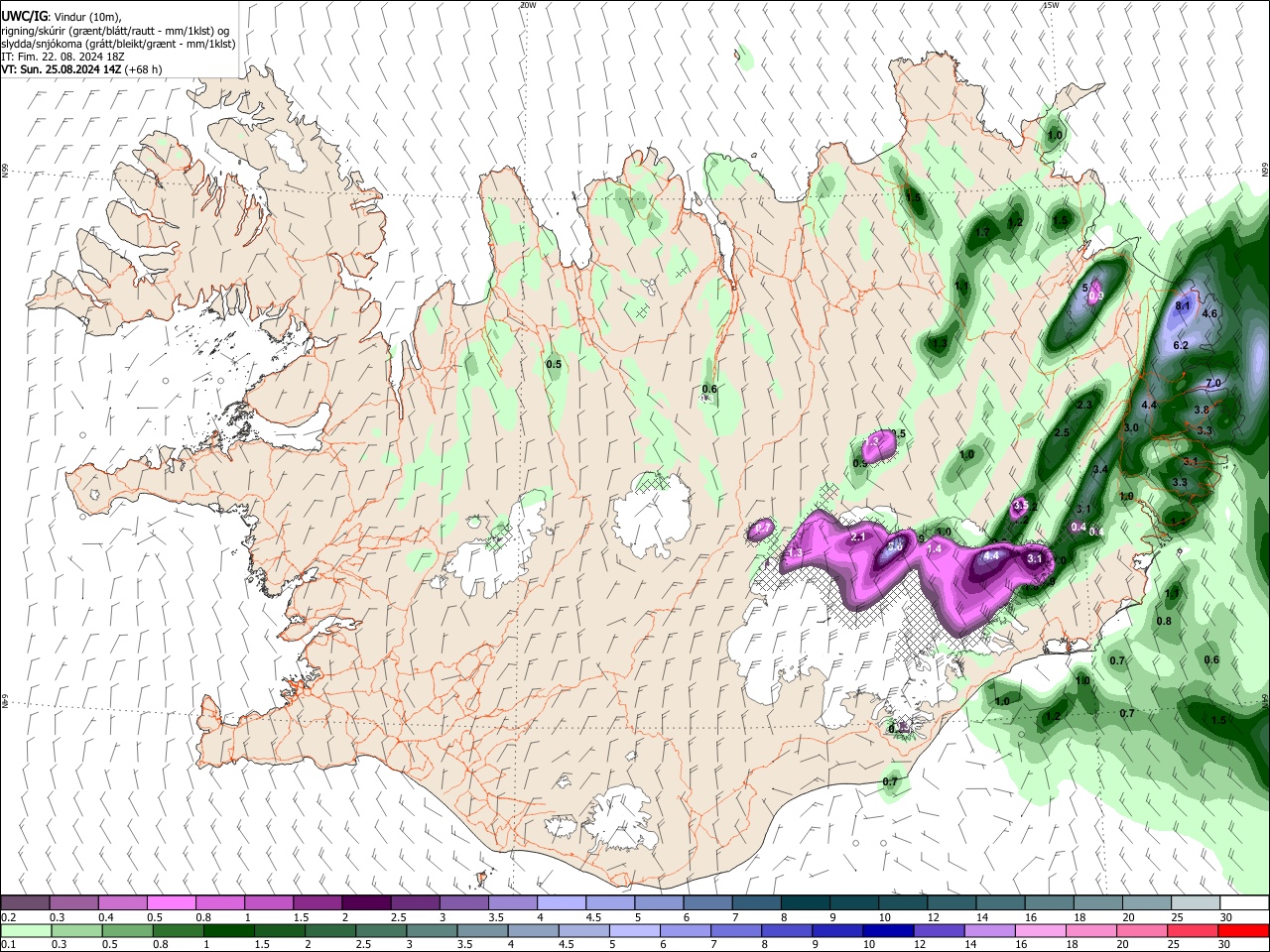Select the green swatch labeled 2 in bottom legend row
The height and width of the screenshot is (952, 1270).
point(330,930)
